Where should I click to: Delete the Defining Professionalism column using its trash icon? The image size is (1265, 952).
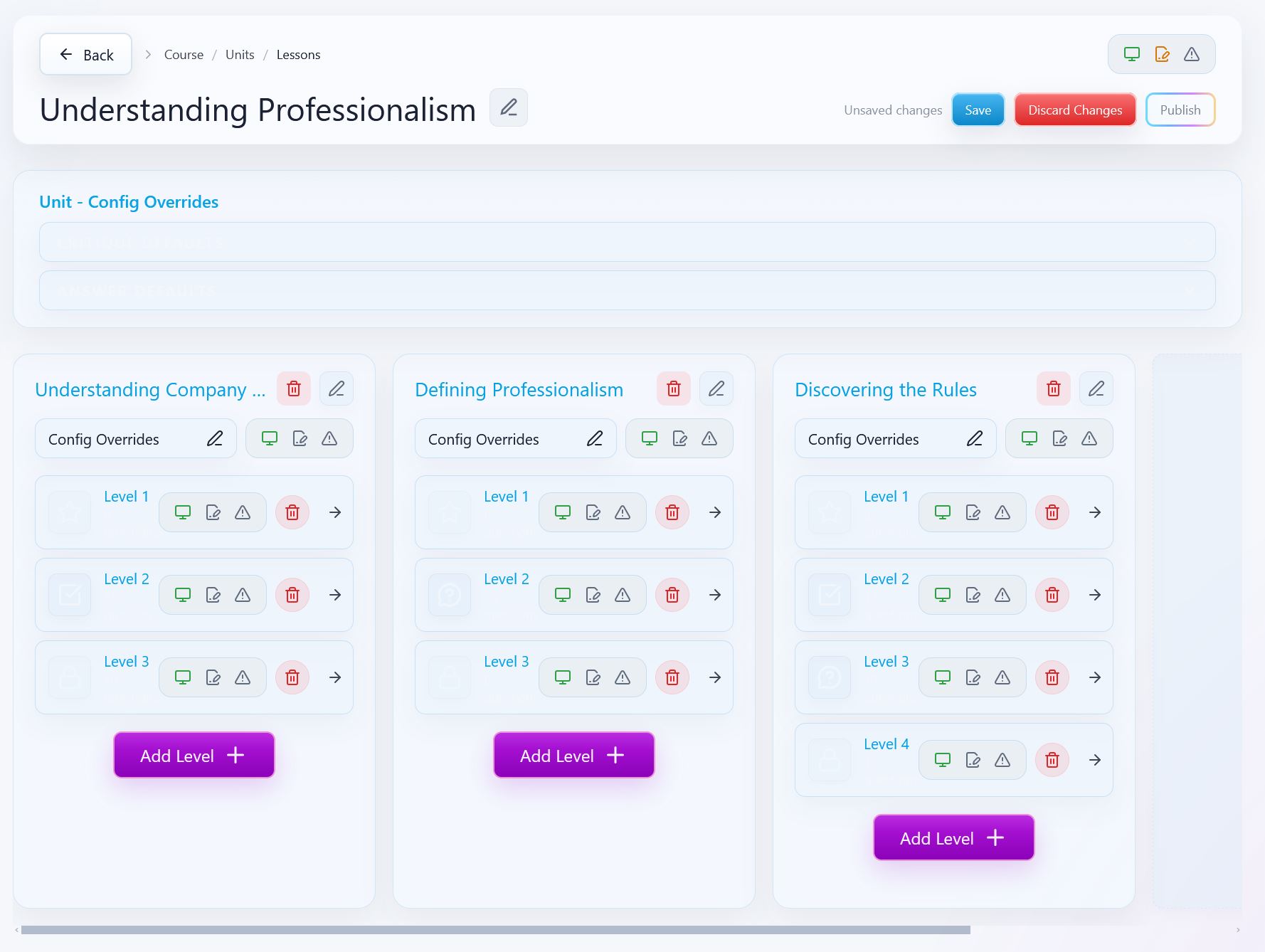(672, 388)
